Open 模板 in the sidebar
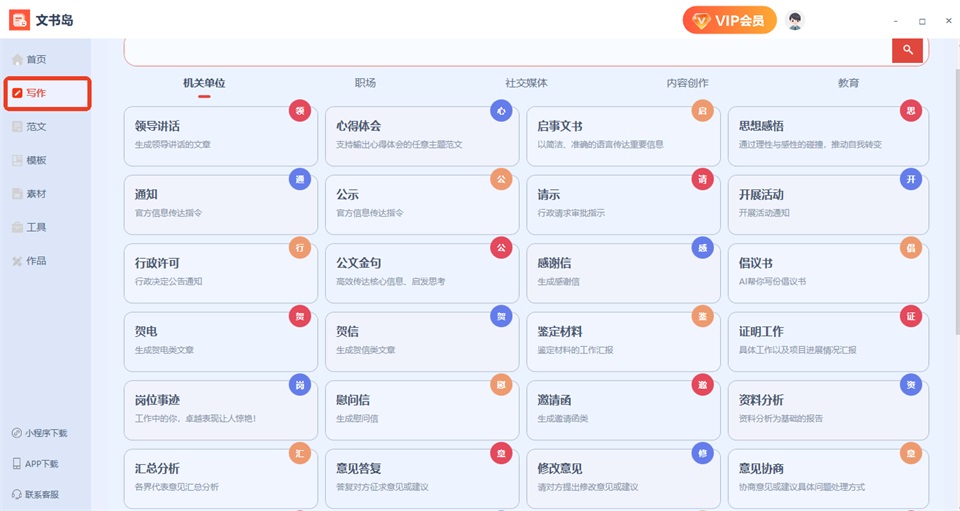The width and height of the screenshot is (960, 511). pos(29,160)
